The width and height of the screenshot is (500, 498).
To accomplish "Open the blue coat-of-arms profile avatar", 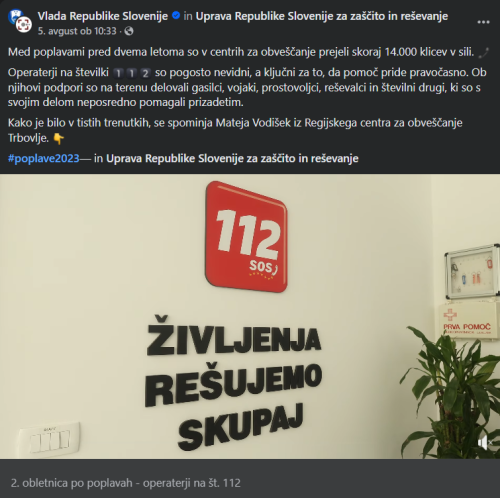I will coord(14,15).
